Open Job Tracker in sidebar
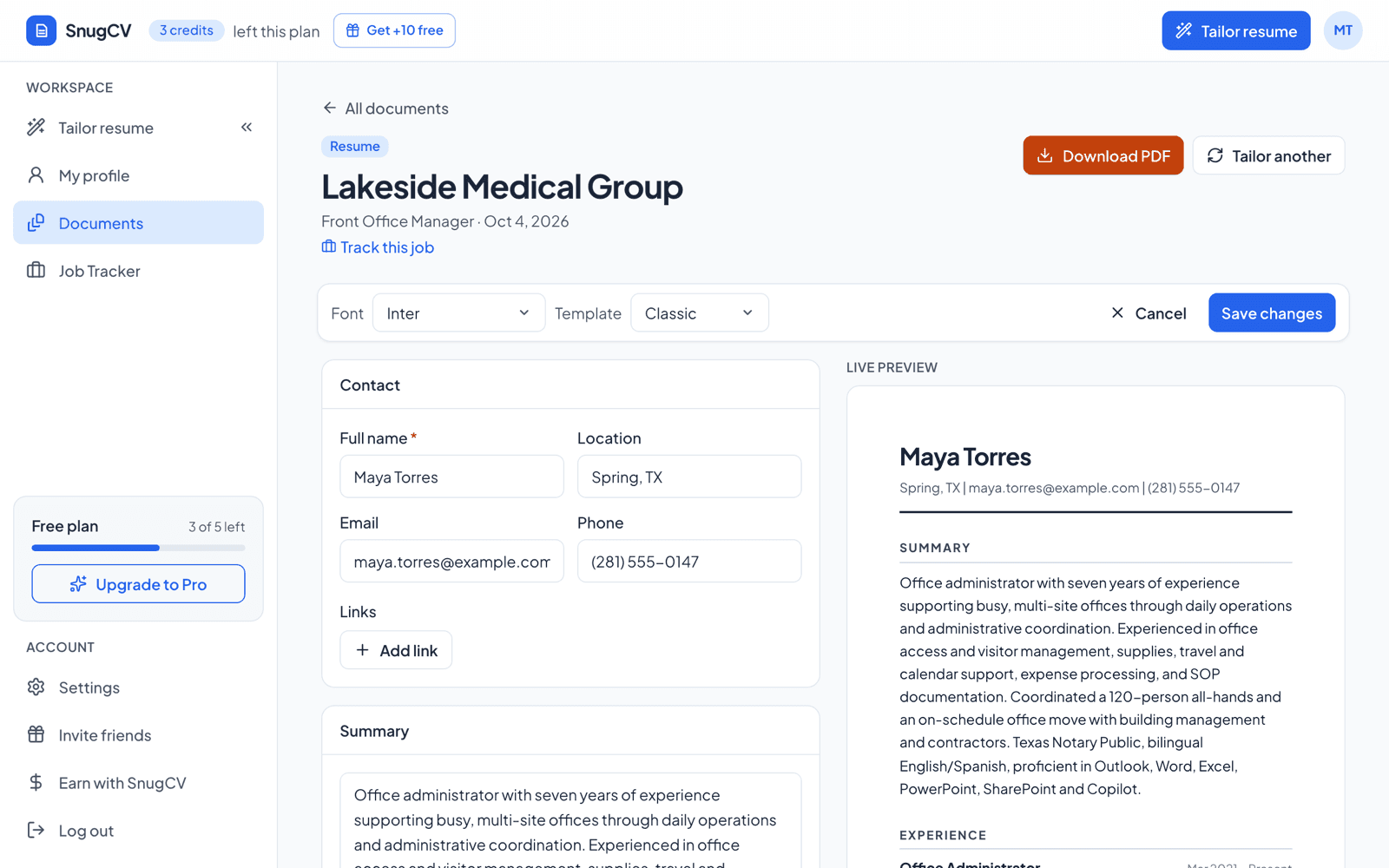 [x=138, y=271]
